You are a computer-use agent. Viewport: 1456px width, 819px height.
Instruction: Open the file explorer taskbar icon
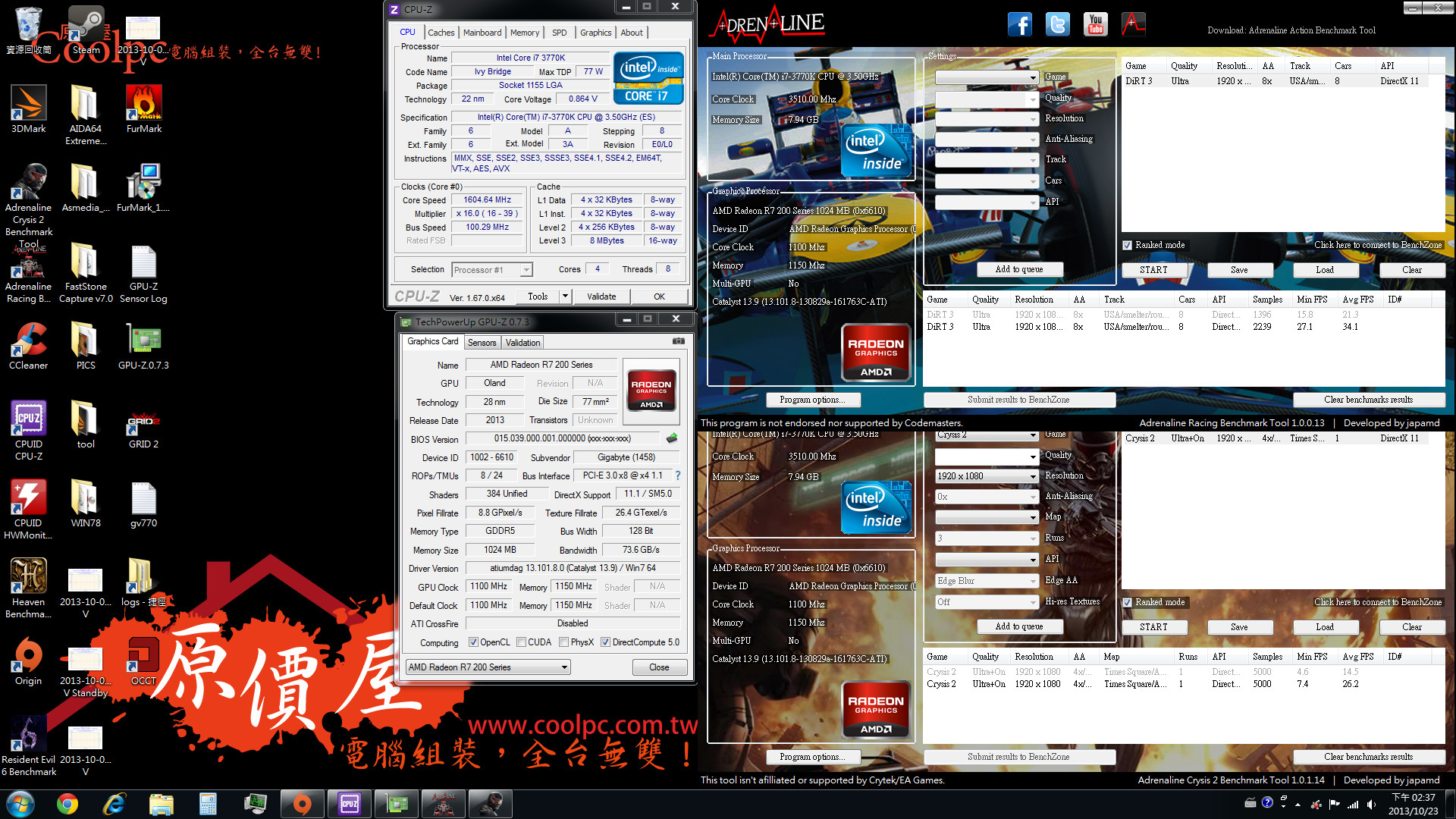pos(162,804)
